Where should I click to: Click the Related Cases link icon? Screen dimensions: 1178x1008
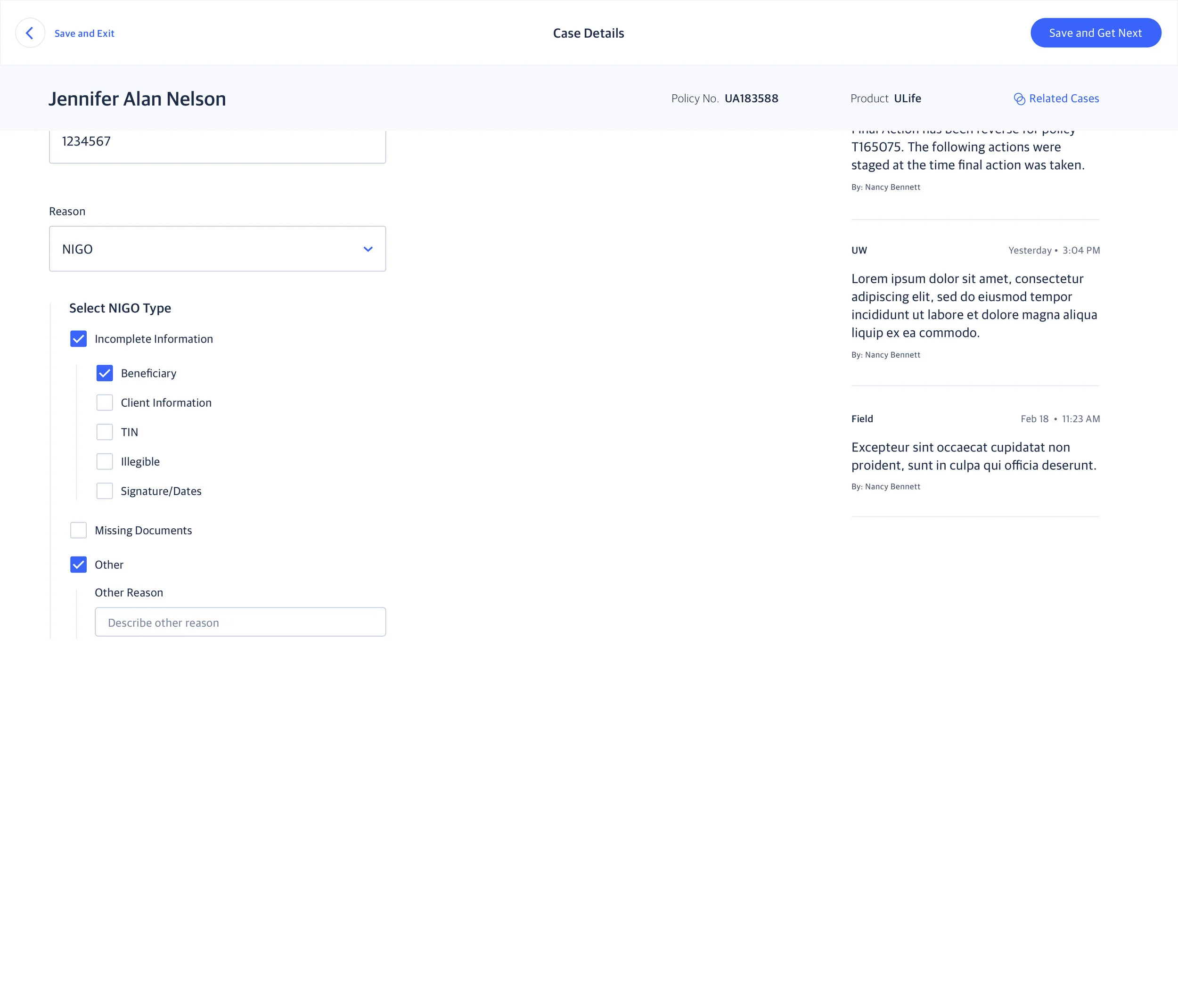click(x=1019, y=99)
